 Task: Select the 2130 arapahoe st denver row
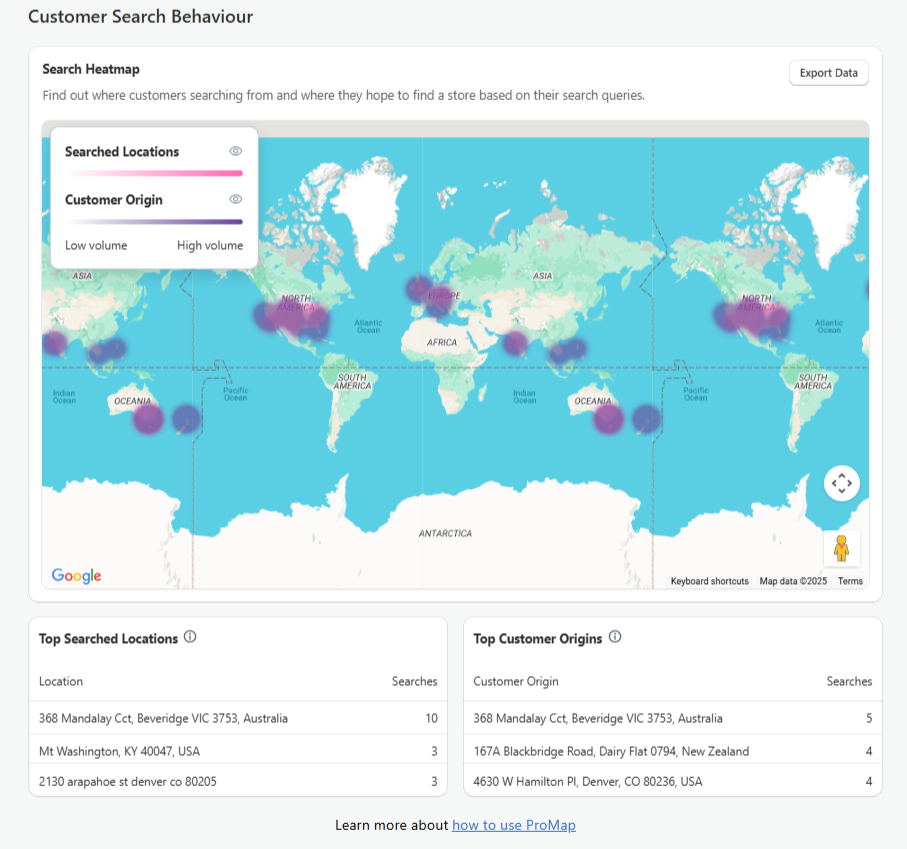(238, 781)
